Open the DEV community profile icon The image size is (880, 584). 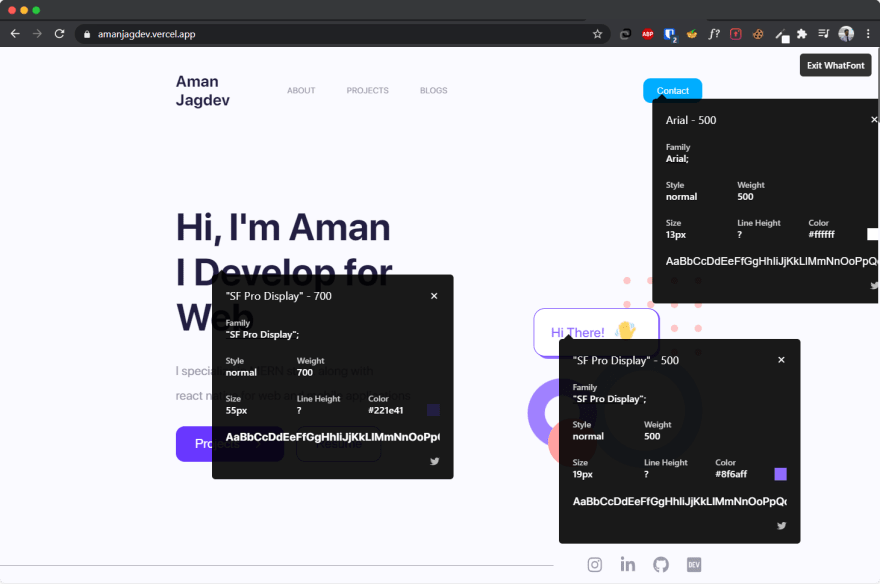pyautogui.click(x=694, y=564)
